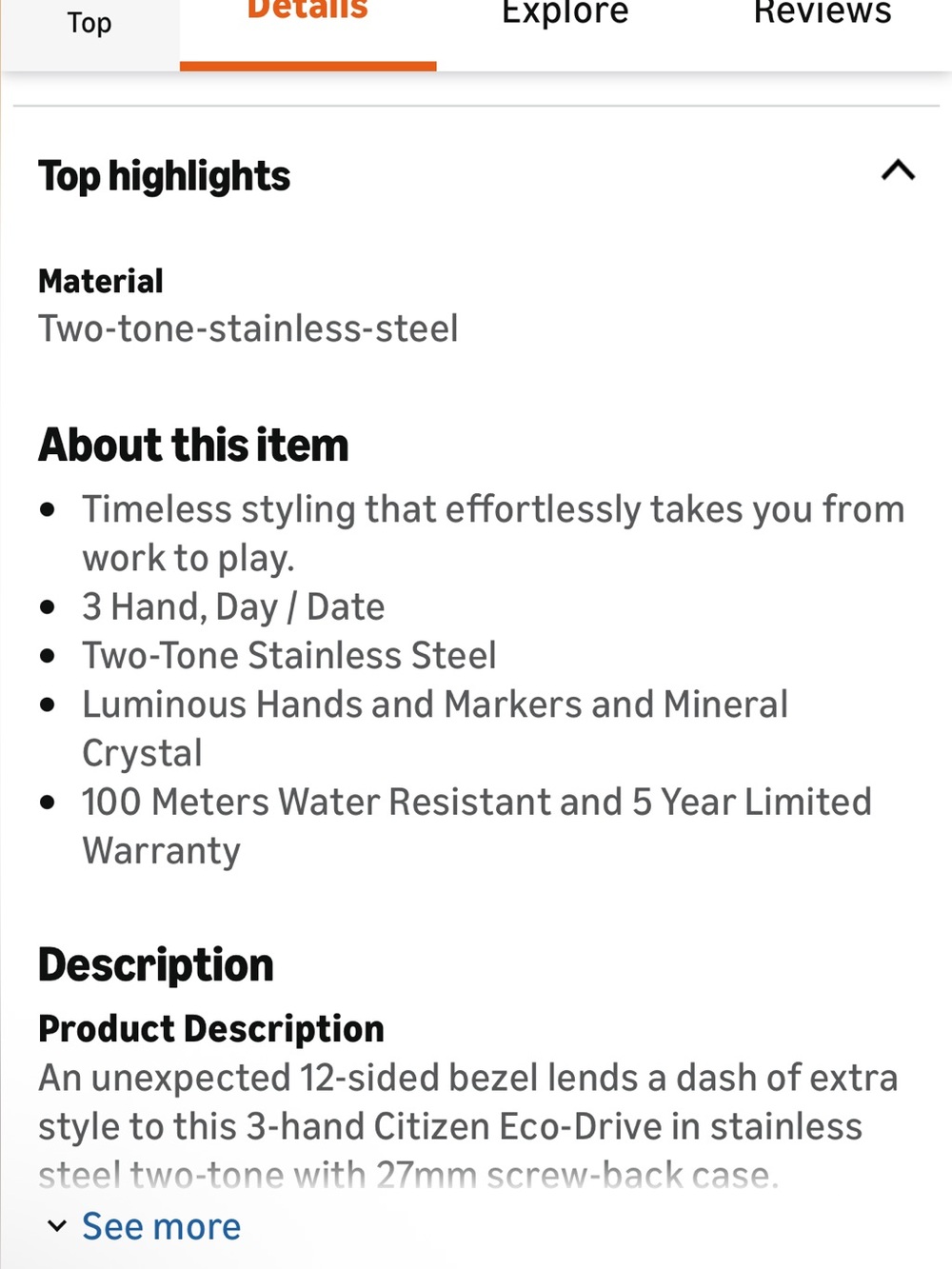Click the Luminous Hands and Markers bullet
Screen dimensions: 952x1269
click(435, 728)
